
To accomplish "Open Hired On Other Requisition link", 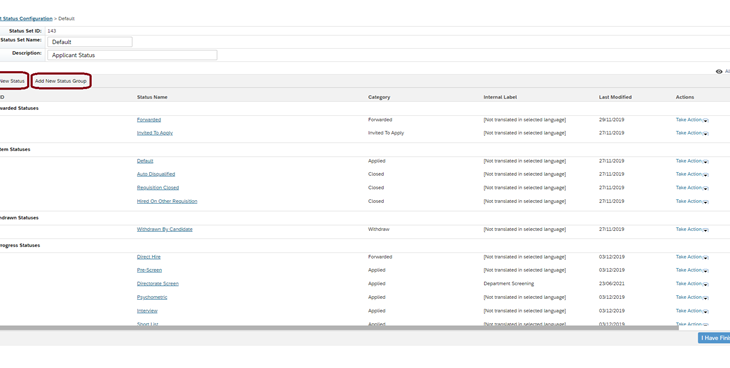I will (x=167, y=201).
